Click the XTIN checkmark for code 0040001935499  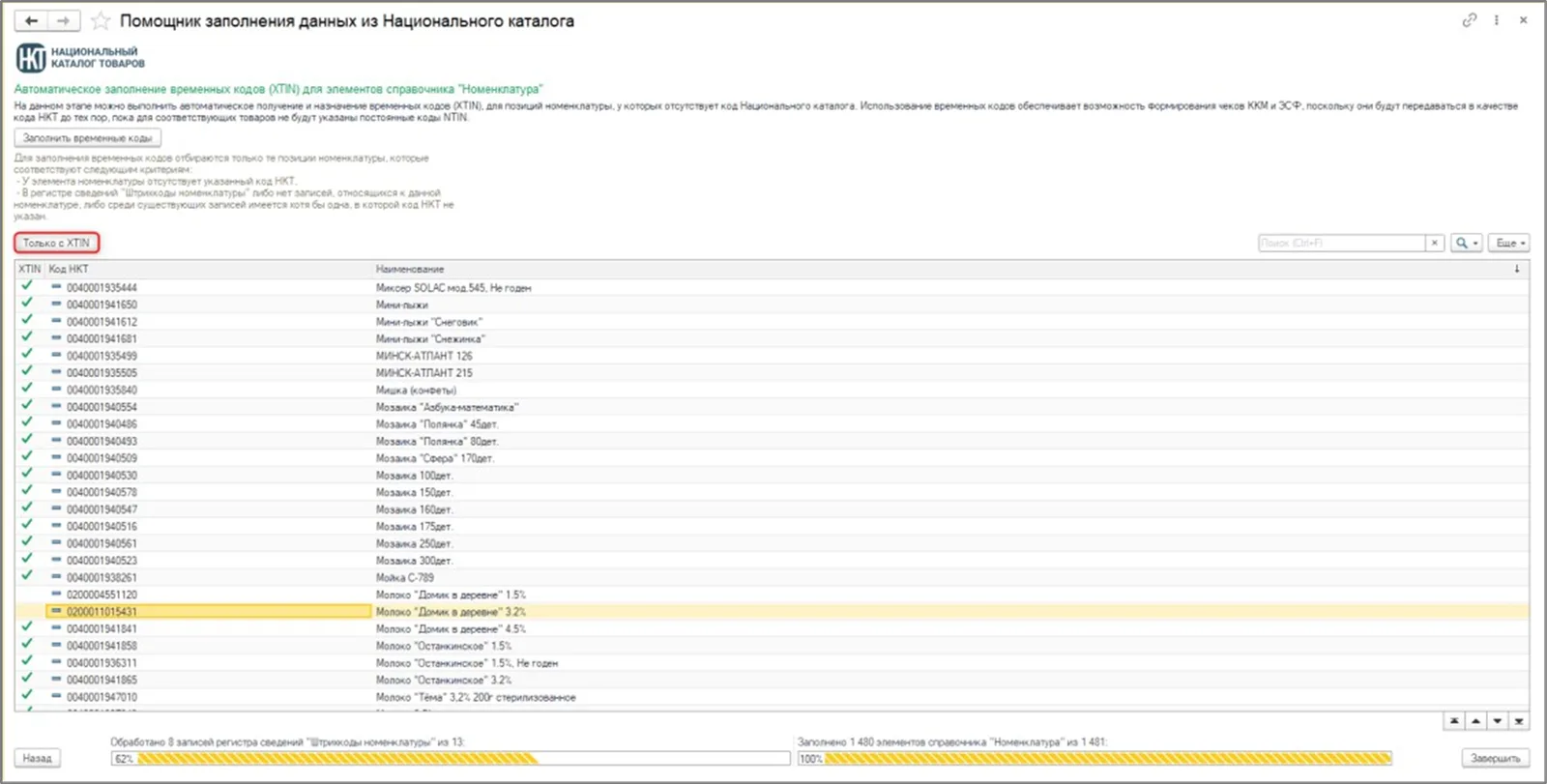pyautogui.click(x=27, y=355)
